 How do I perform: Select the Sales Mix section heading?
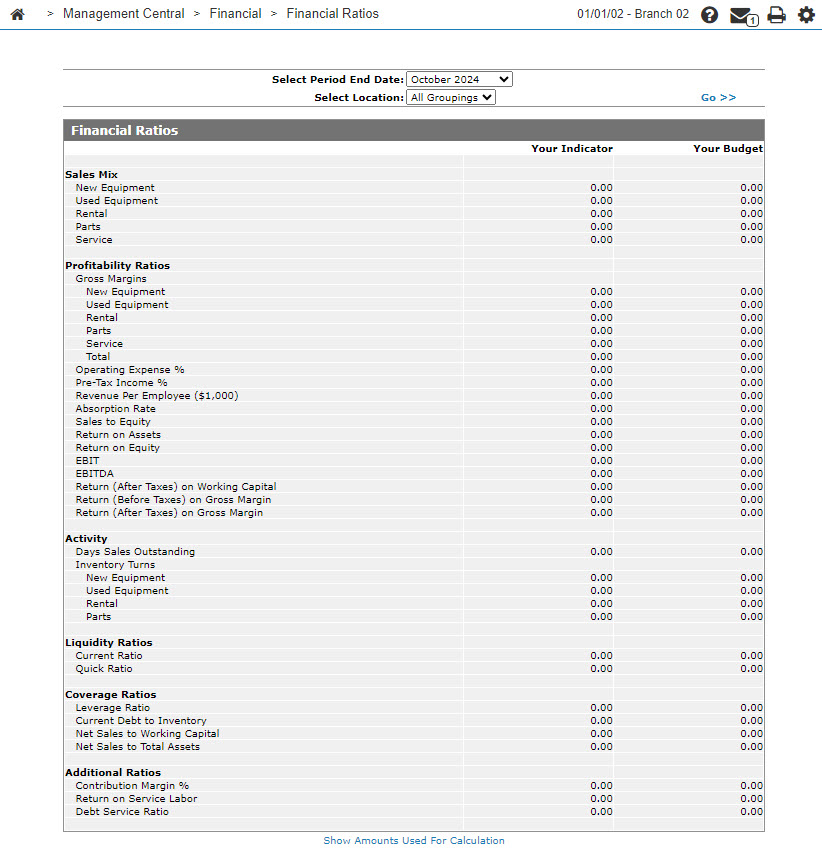(91, 174)
